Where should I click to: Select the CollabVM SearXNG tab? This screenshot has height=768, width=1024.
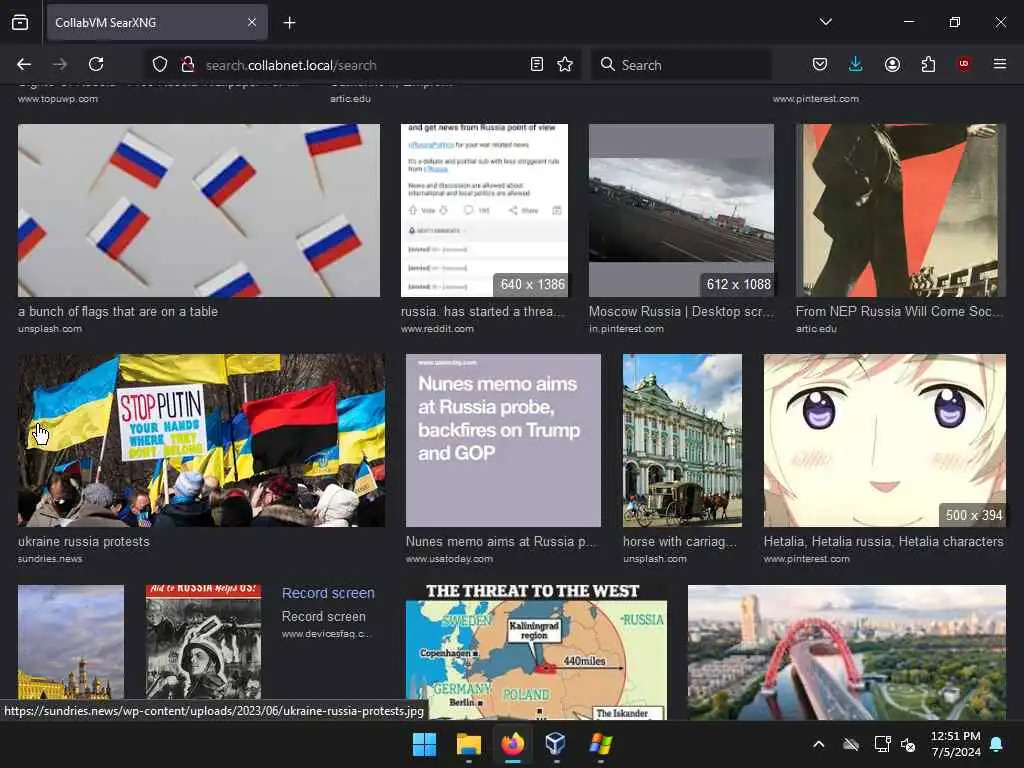pyautogui.click(x=157, y=23)
